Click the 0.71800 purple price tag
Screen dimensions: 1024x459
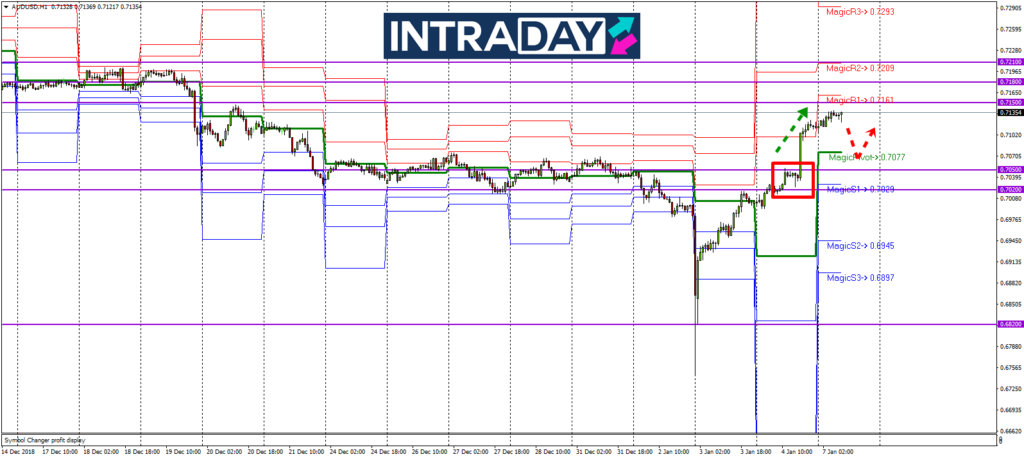click(1010, 82)
